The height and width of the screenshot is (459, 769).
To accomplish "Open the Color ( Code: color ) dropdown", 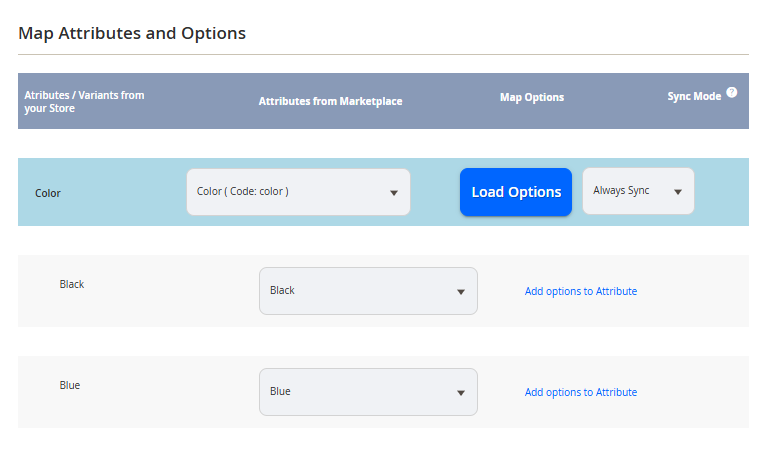I will click(298, 192).
